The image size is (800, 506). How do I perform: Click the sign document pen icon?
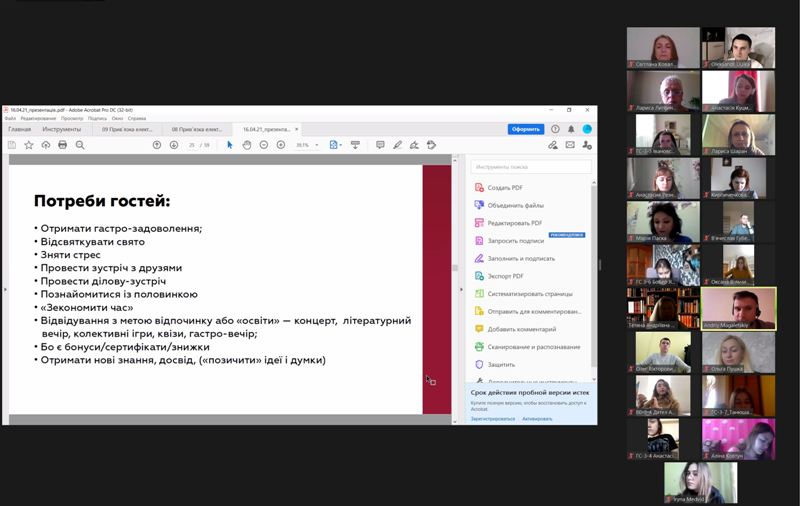pyautogui.click(x=414, y=145)
